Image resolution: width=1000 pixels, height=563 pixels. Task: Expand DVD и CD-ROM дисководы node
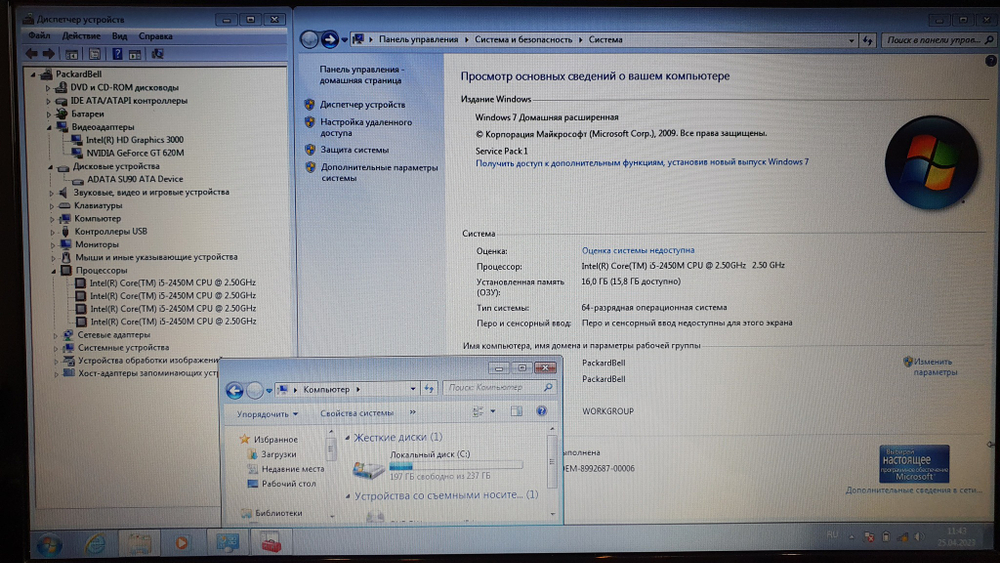coord(48,87)
